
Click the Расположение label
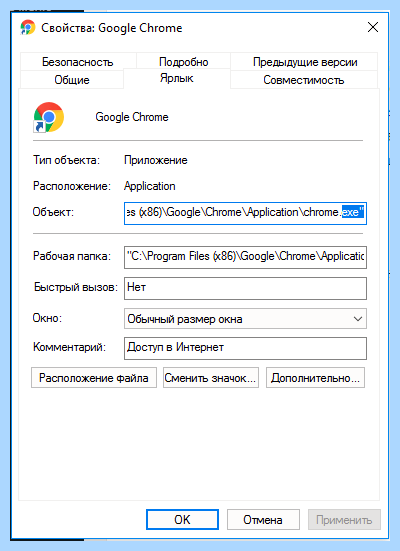tap(72, 186)
